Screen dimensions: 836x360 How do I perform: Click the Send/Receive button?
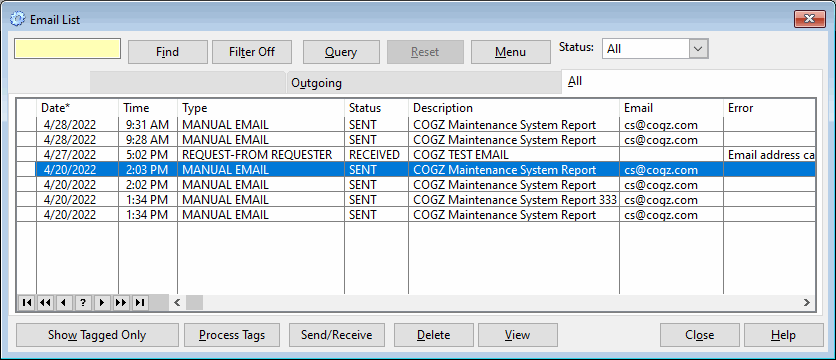coord(336,335)
